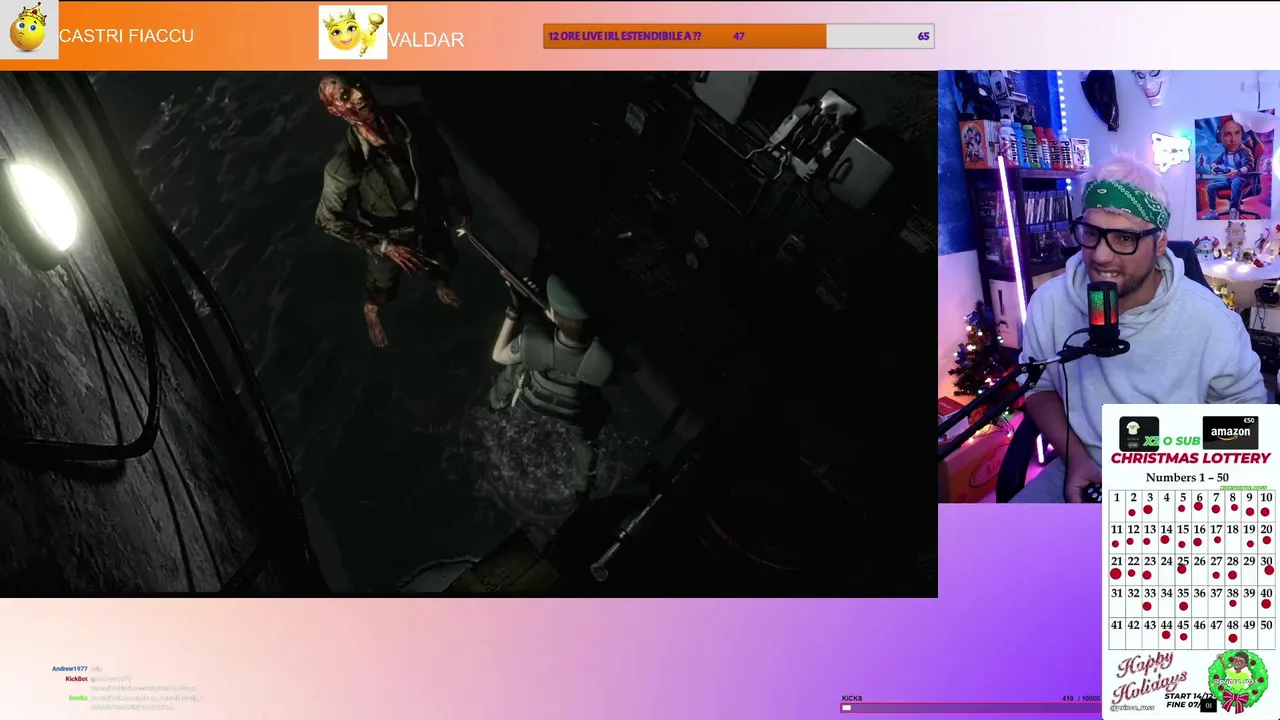This screenshot has width=1280, height=720.
Task: Click lottery number 21 cell
Action: (1116, 569)
